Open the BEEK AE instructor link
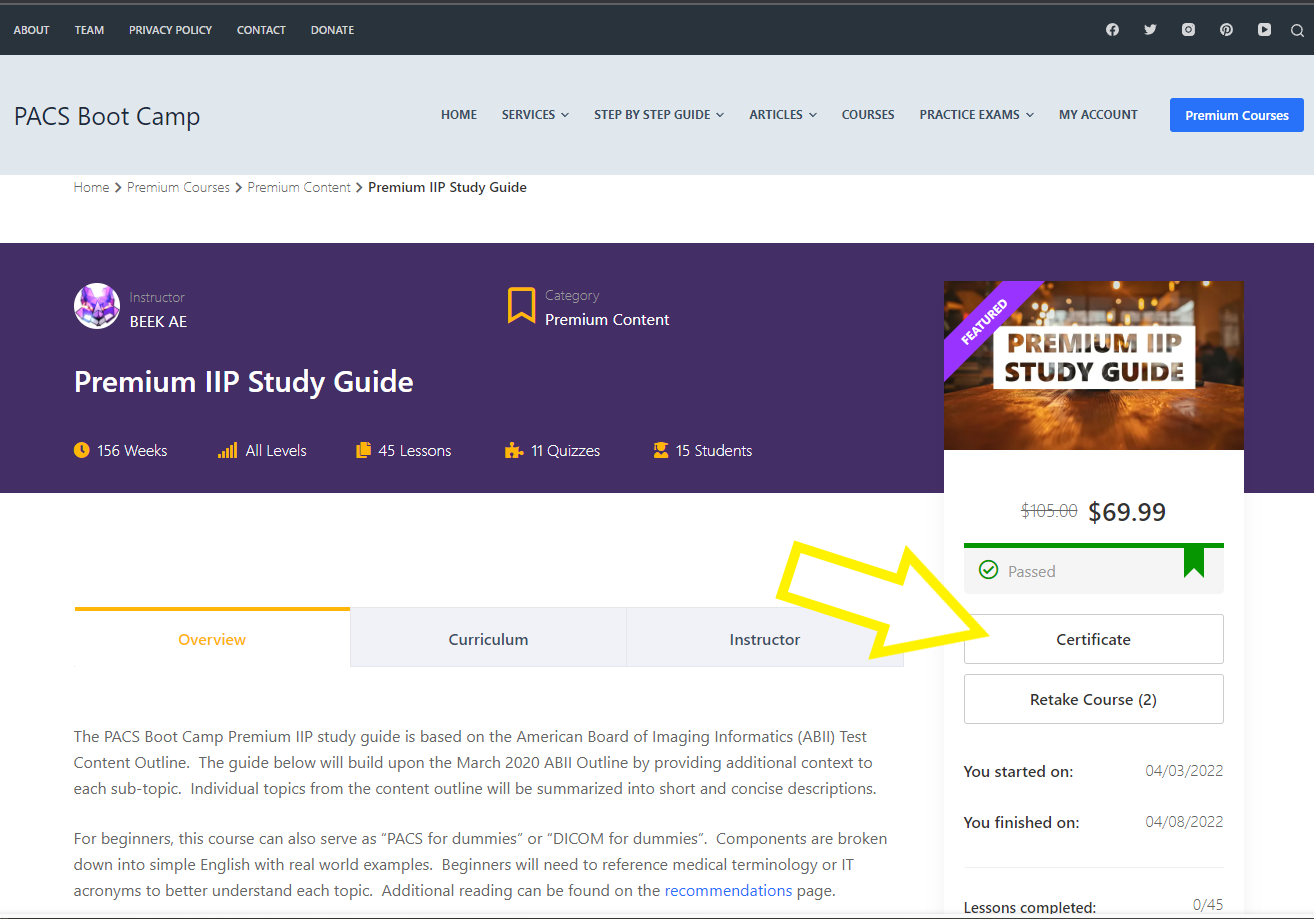The width and height of the screenshot is (1314, 919). [x=158, y=321]
